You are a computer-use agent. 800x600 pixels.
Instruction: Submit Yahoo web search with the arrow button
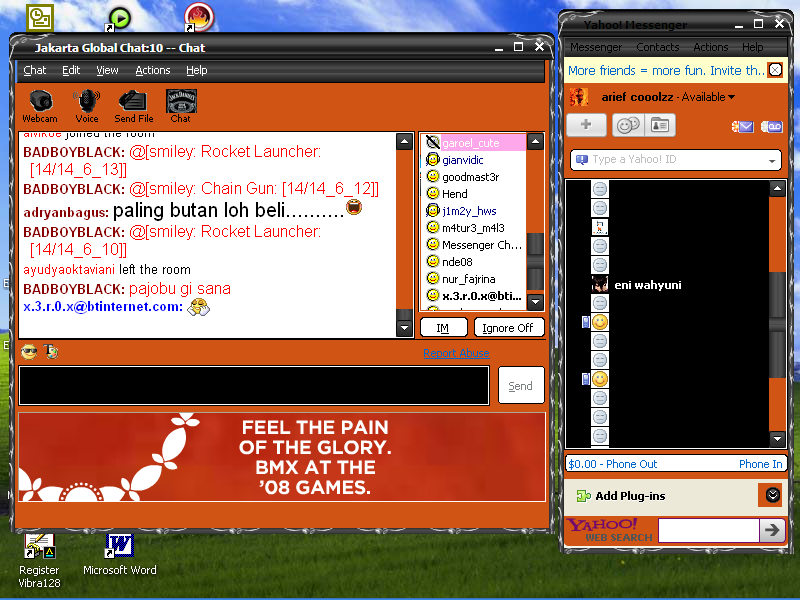tap(772, 530)
